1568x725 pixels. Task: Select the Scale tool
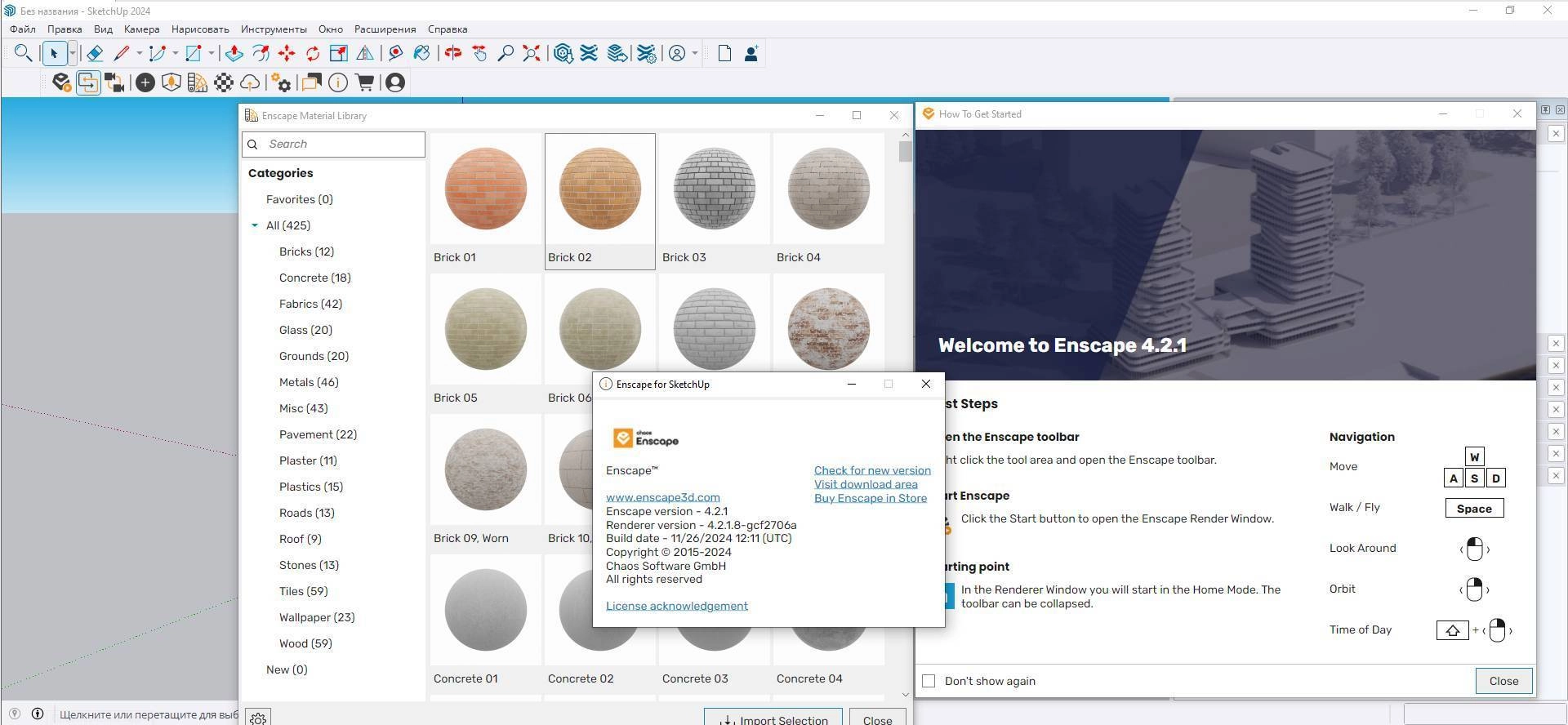coord(339,53)
